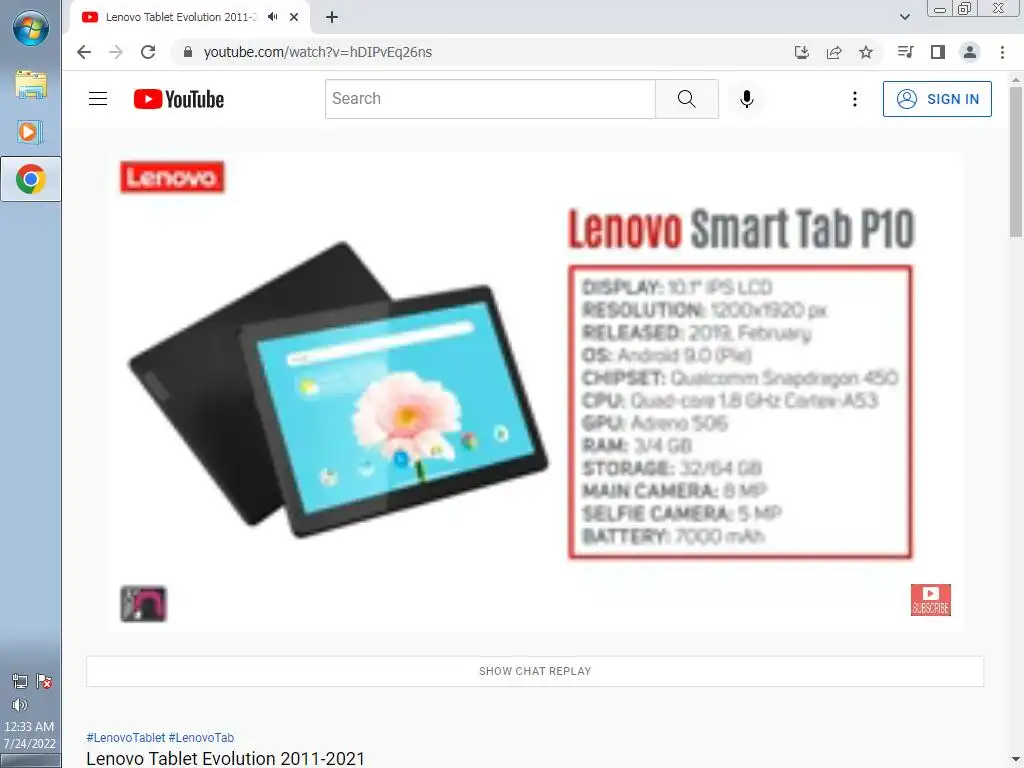Viewport: 1024px width, 768px height.
Task: Click the network tray icon
Action: 20,681
